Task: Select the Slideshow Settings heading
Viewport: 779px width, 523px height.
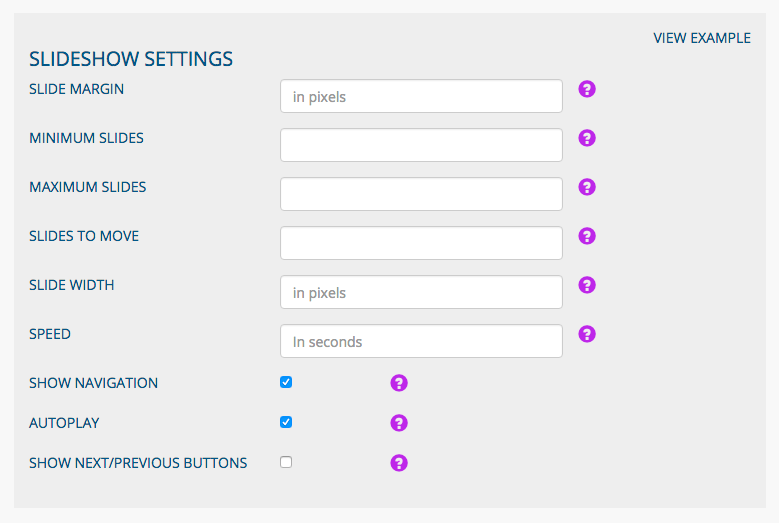Action: click(x=131, y=59)
